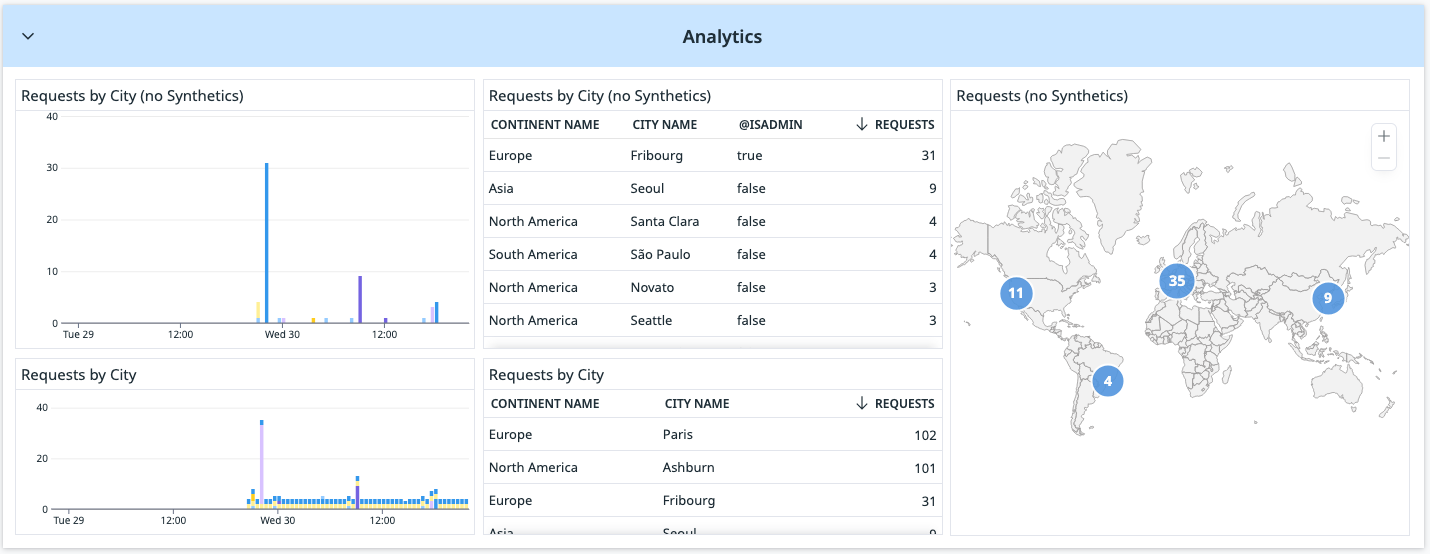Select the Paris row with 102 requests

pos(712,435)
